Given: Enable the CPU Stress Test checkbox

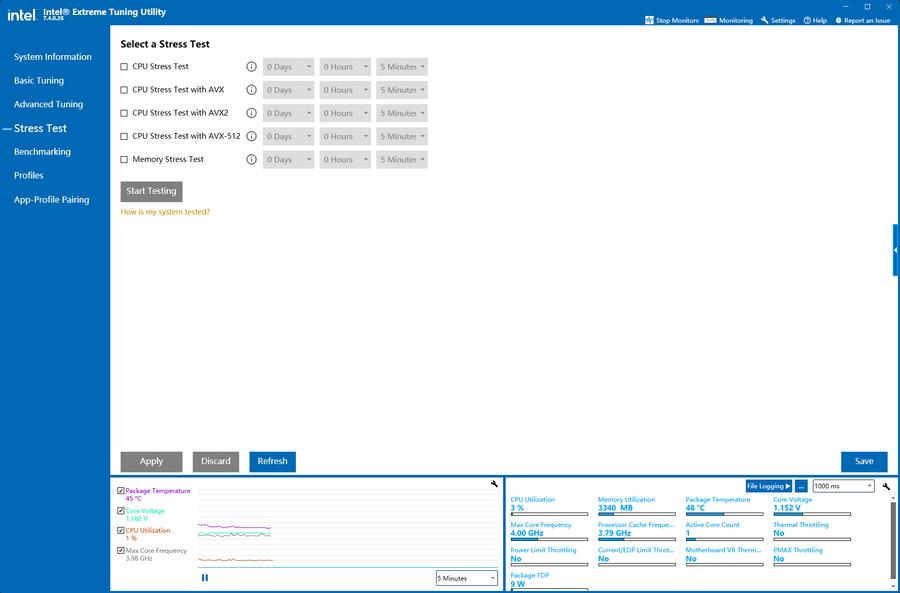Looking at the screenshot, I should click(124, 67).
